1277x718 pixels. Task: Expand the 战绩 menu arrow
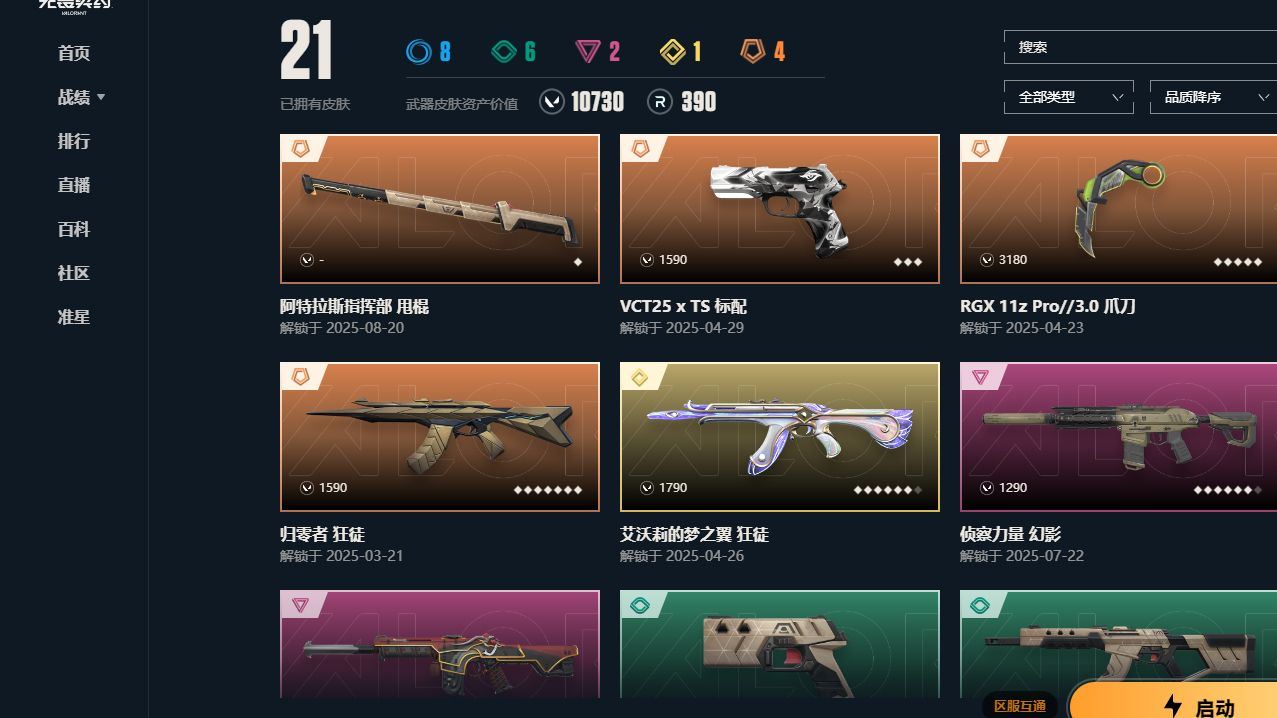[x=101, y=97]
